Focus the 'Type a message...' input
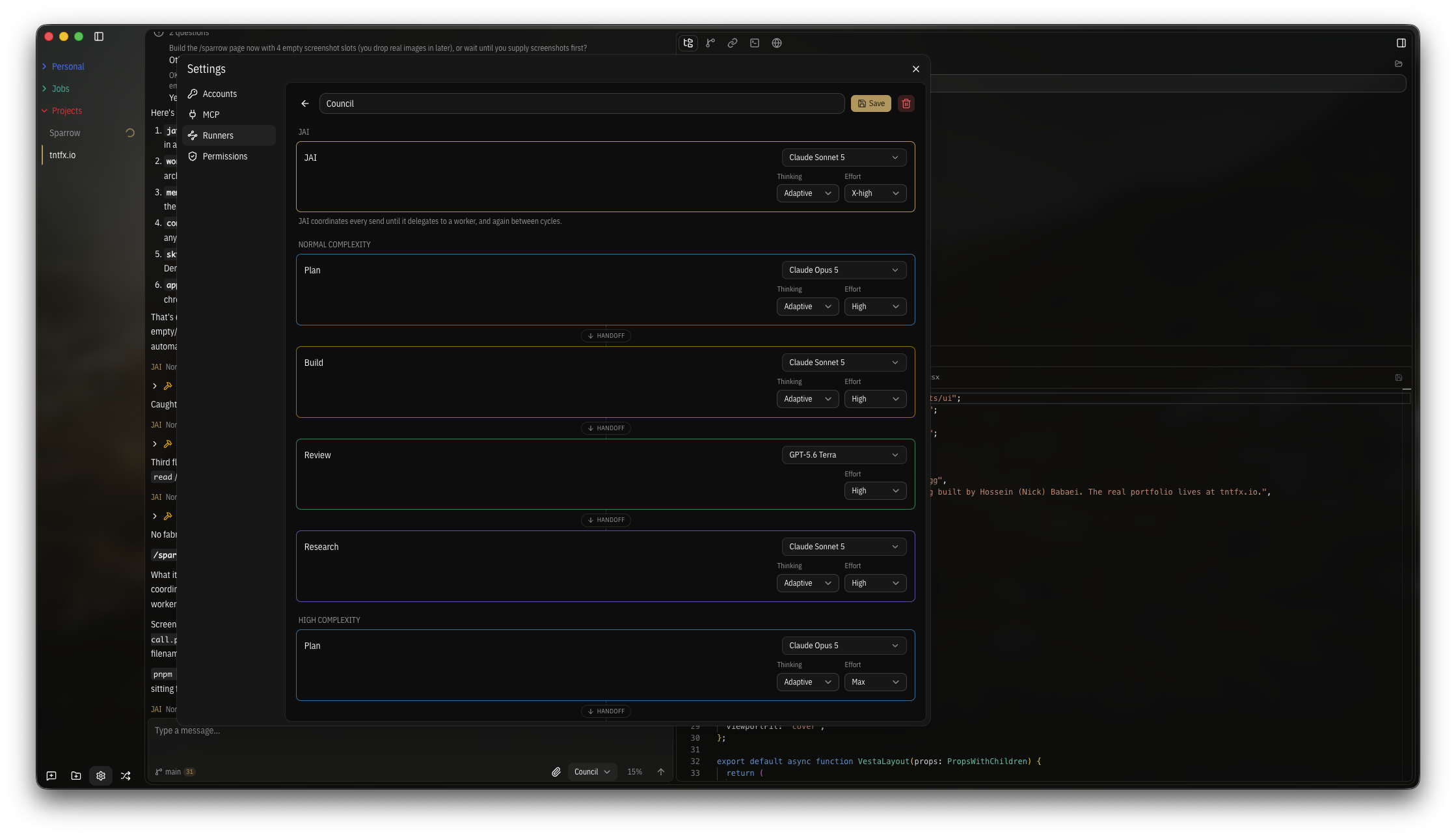 point(410,739)
